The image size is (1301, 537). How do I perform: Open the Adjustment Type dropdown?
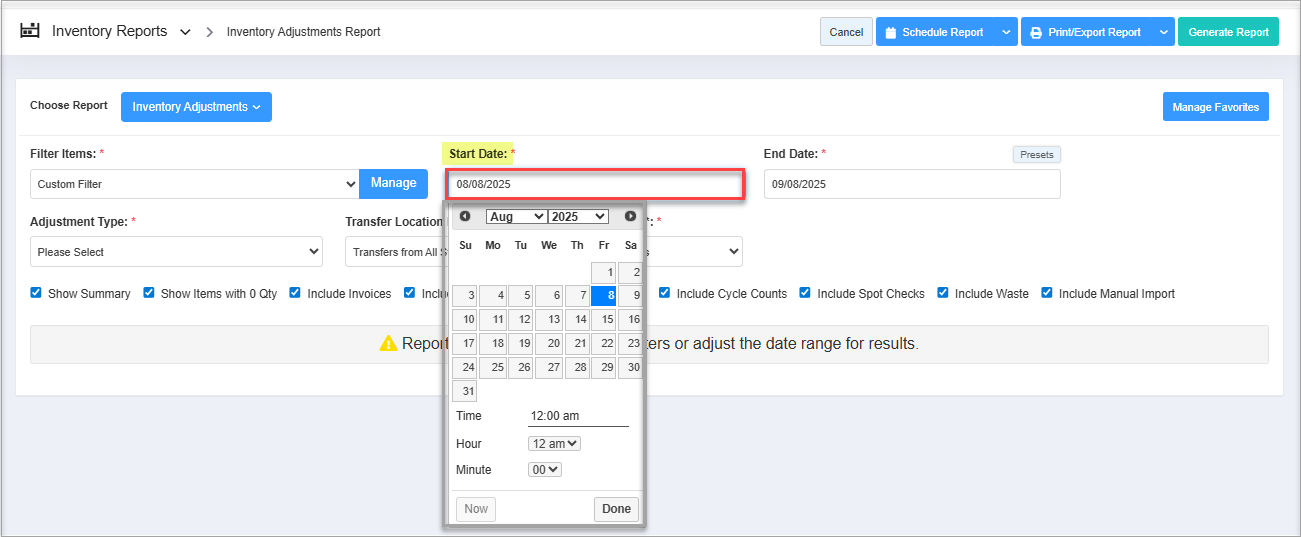(x=176, y=252)
